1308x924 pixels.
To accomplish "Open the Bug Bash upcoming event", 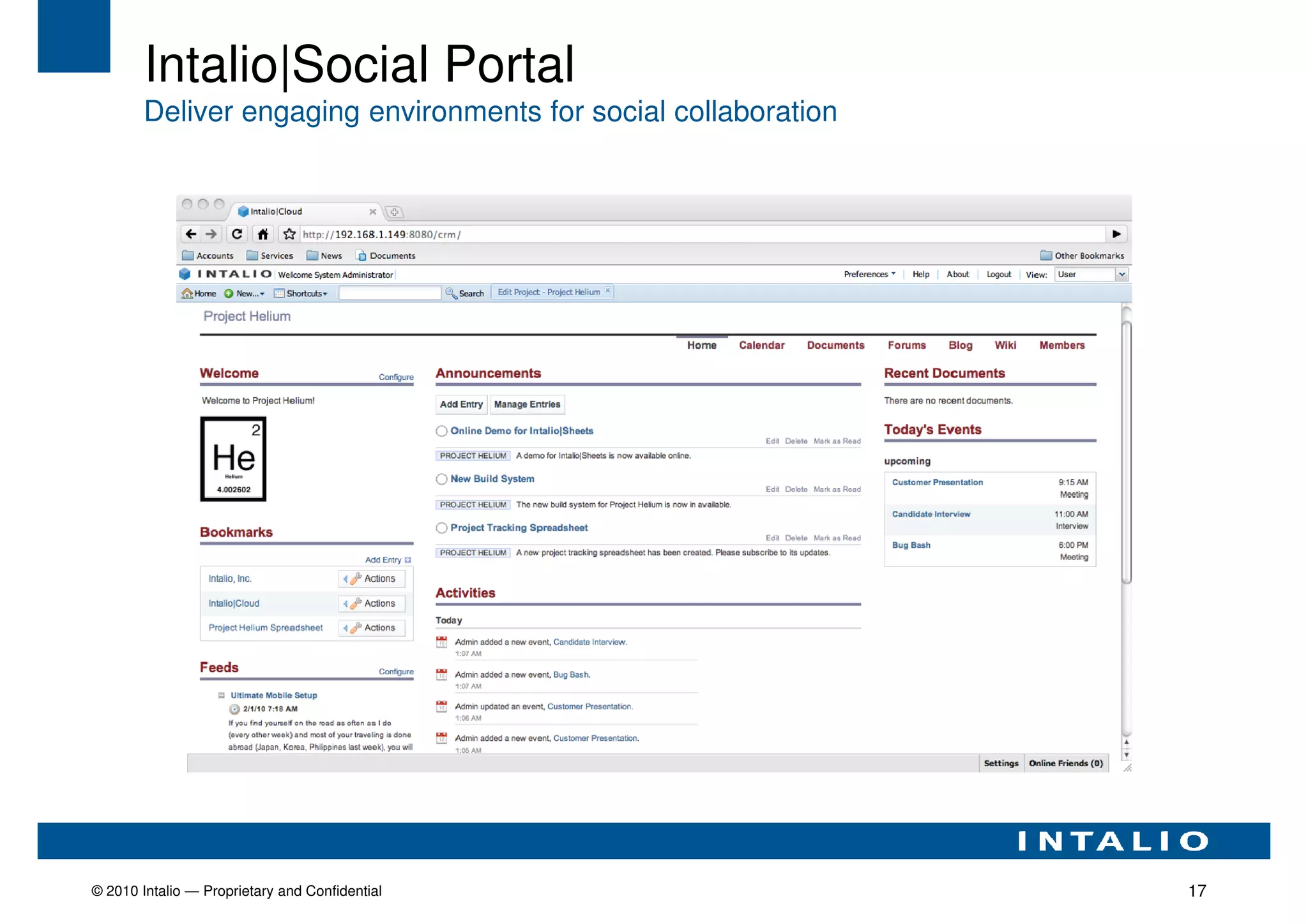I will (x=911, y=545).
